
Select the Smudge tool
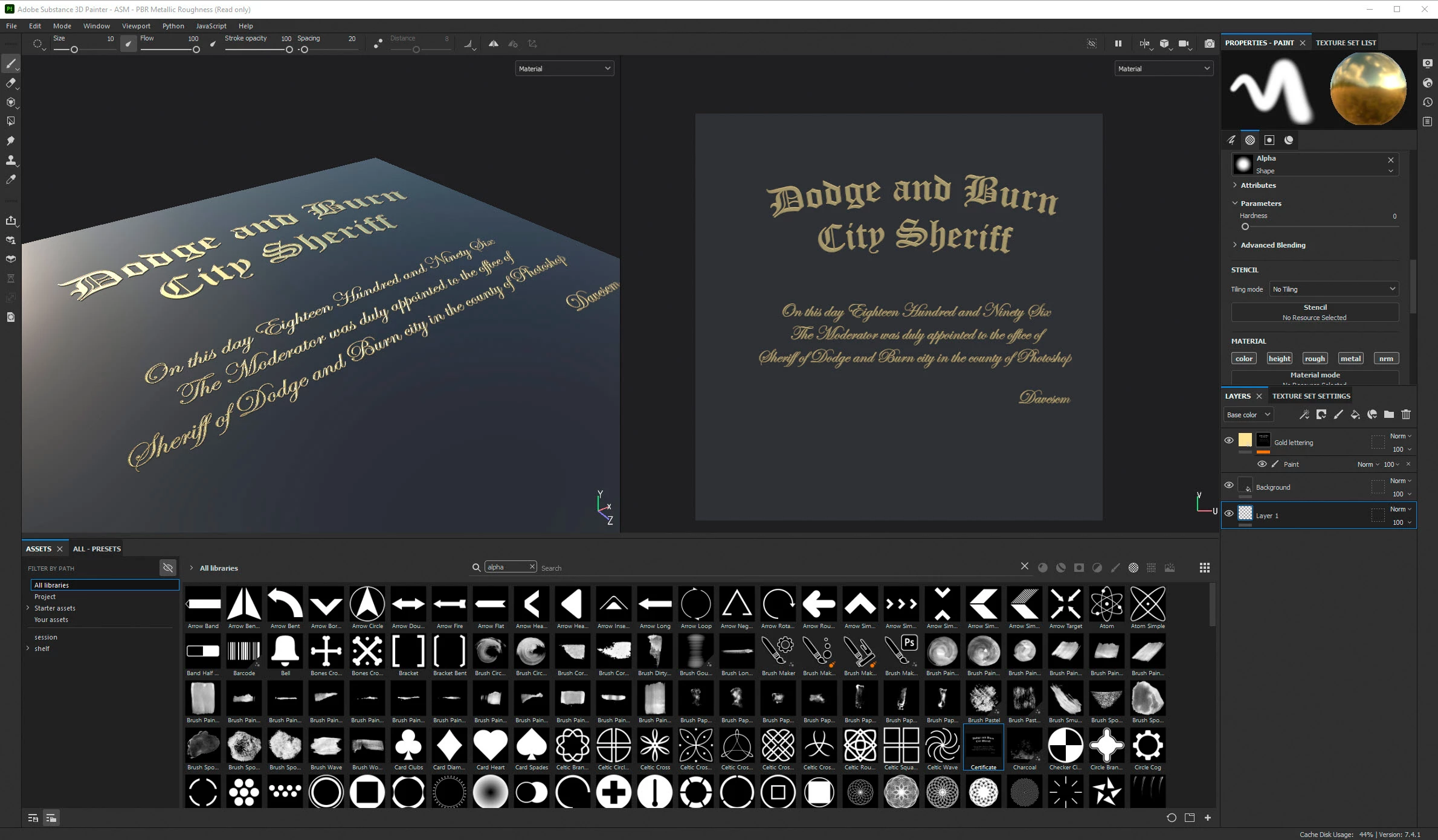pyautogui.click(x=10, y=141)
